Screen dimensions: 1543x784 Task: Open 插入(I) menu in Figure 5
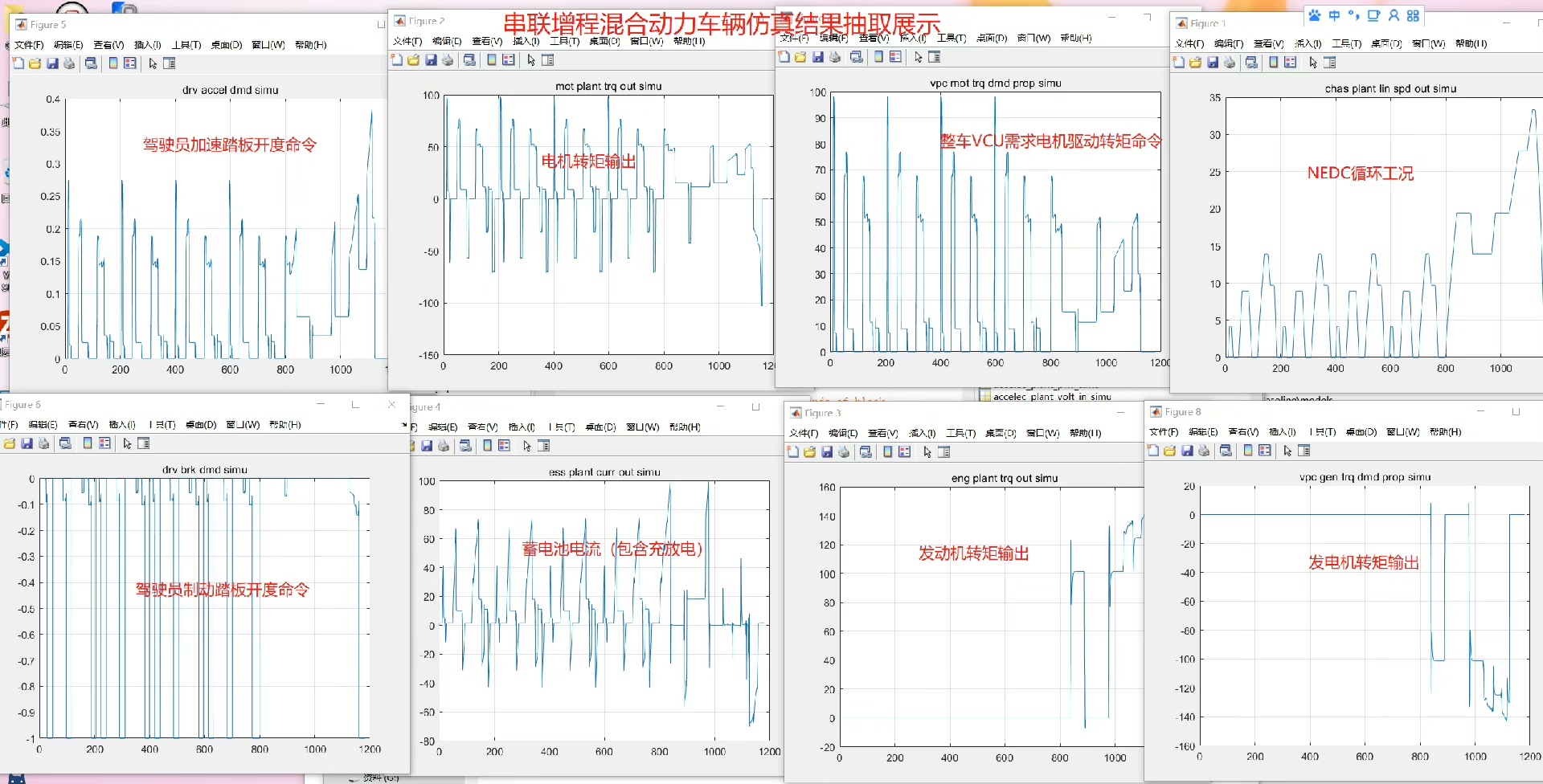click(x=148, y=45)
